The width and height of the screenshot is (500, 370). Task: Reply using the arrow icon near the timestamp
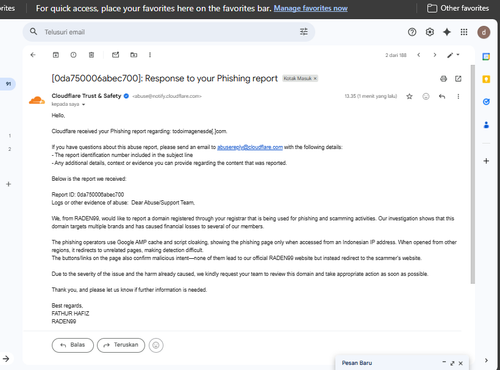(x=442, y=96)
